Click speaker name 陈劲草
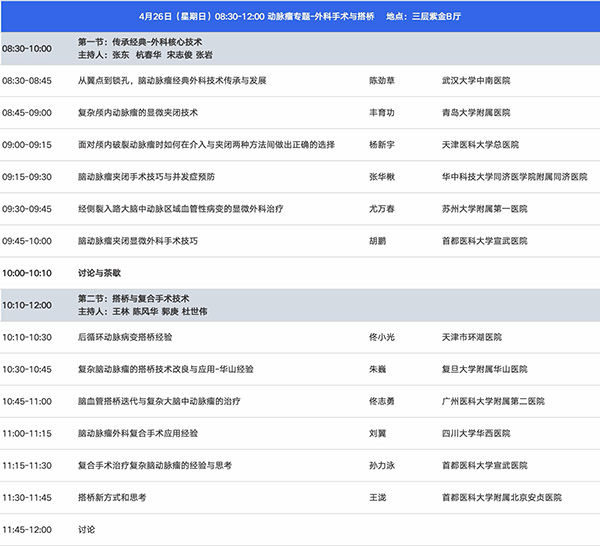 click(x=382, y=80)
